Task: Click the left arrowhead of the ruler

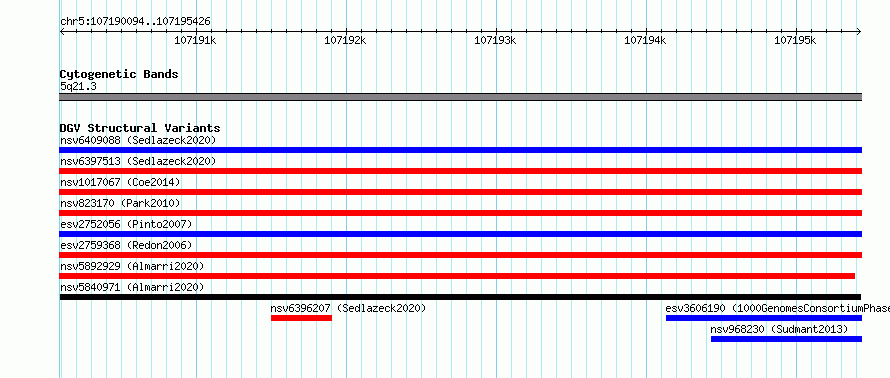Action: point(62,31)
